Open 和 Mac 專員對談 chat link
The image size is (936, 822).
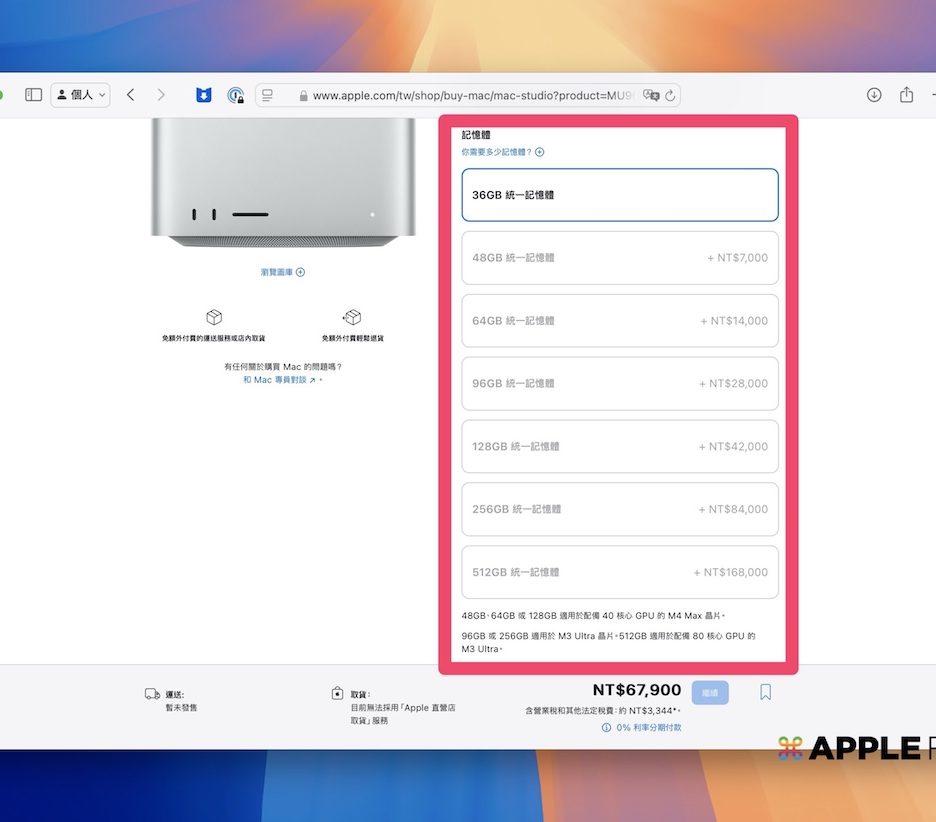pyautogui.click(x=280, y=380)
